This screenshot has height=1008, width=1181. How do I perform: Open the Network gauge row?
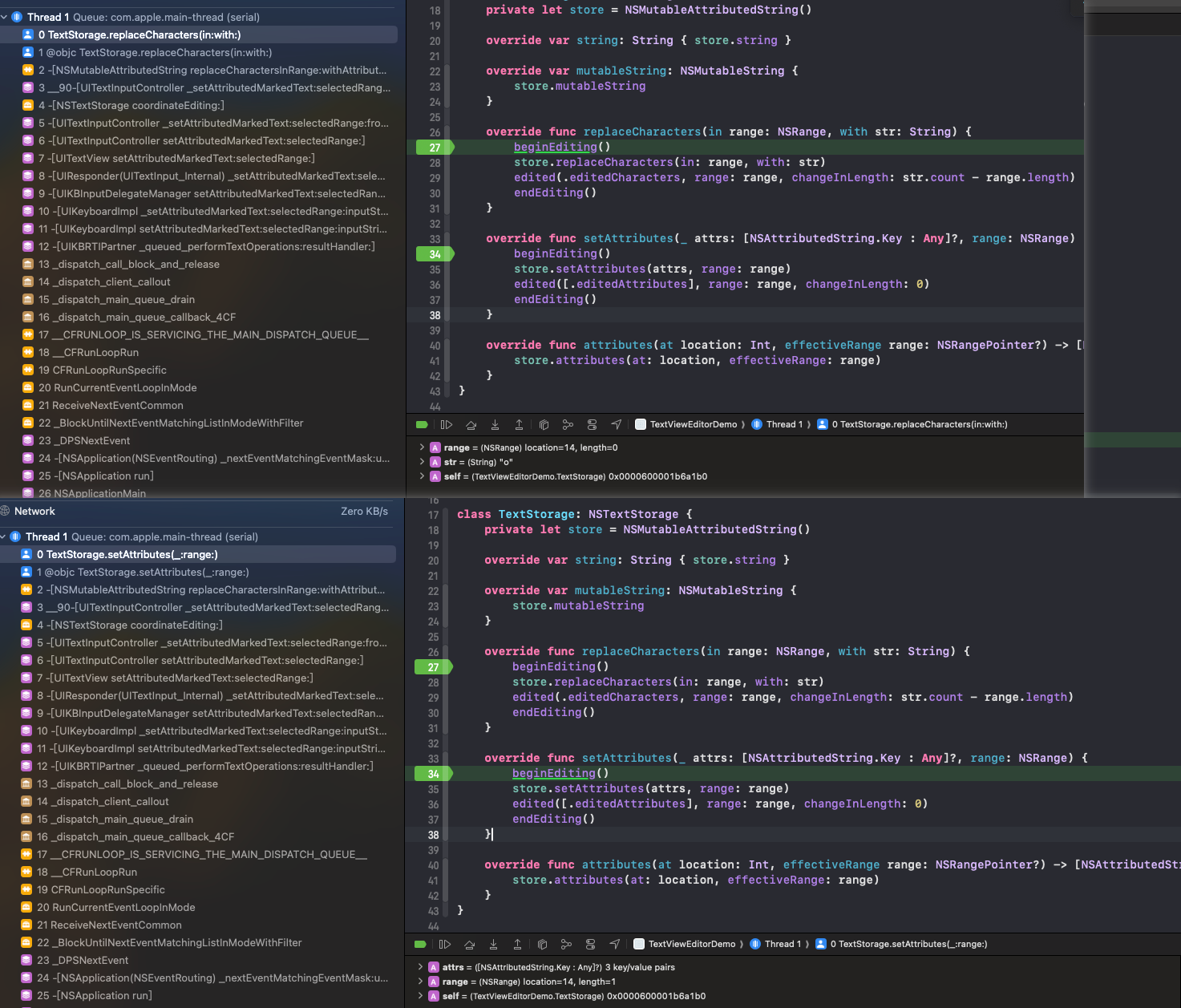point(35,512)
